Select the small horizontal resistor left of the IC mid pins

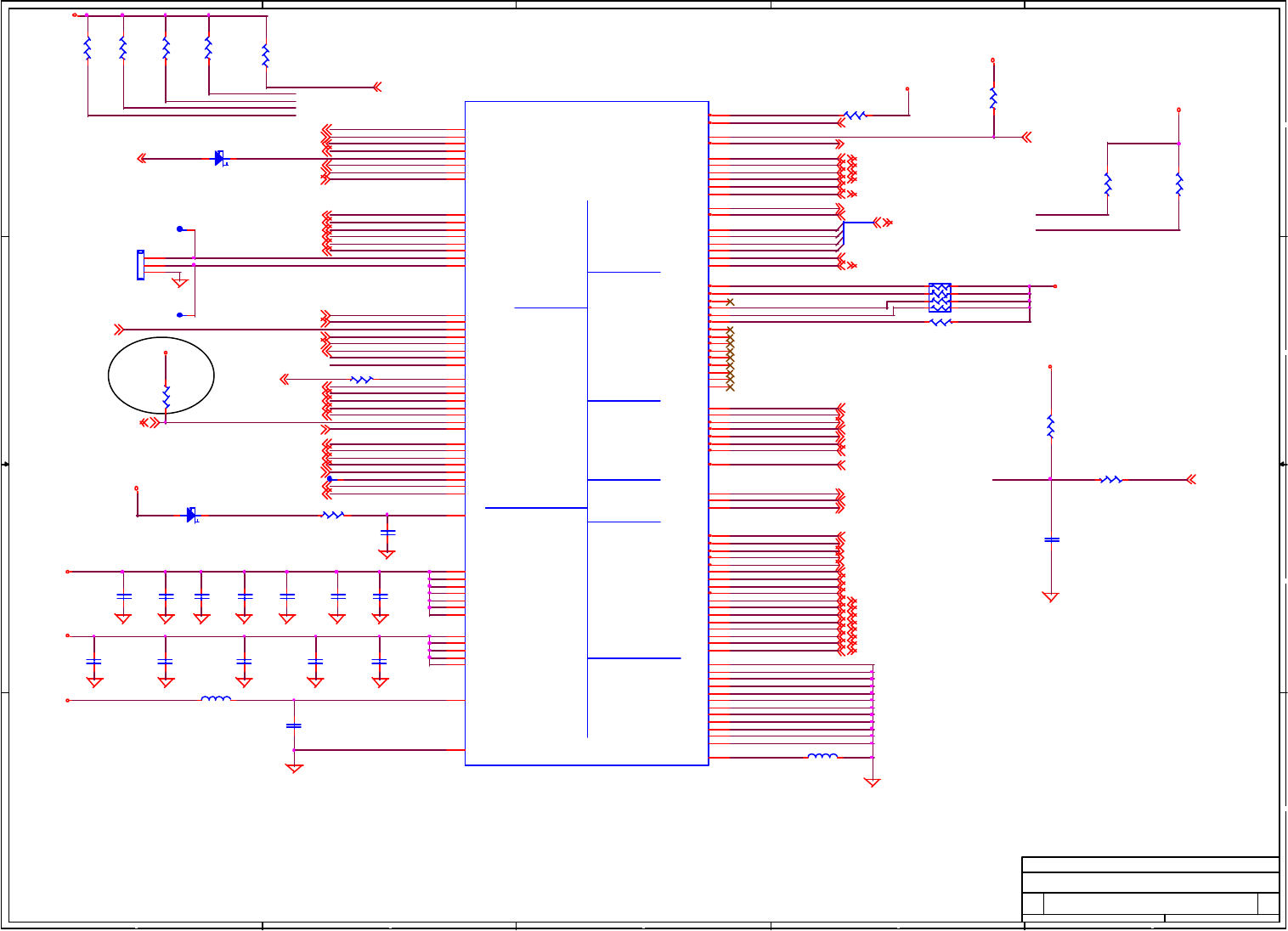pyautogui.click(x=362, y=380)
